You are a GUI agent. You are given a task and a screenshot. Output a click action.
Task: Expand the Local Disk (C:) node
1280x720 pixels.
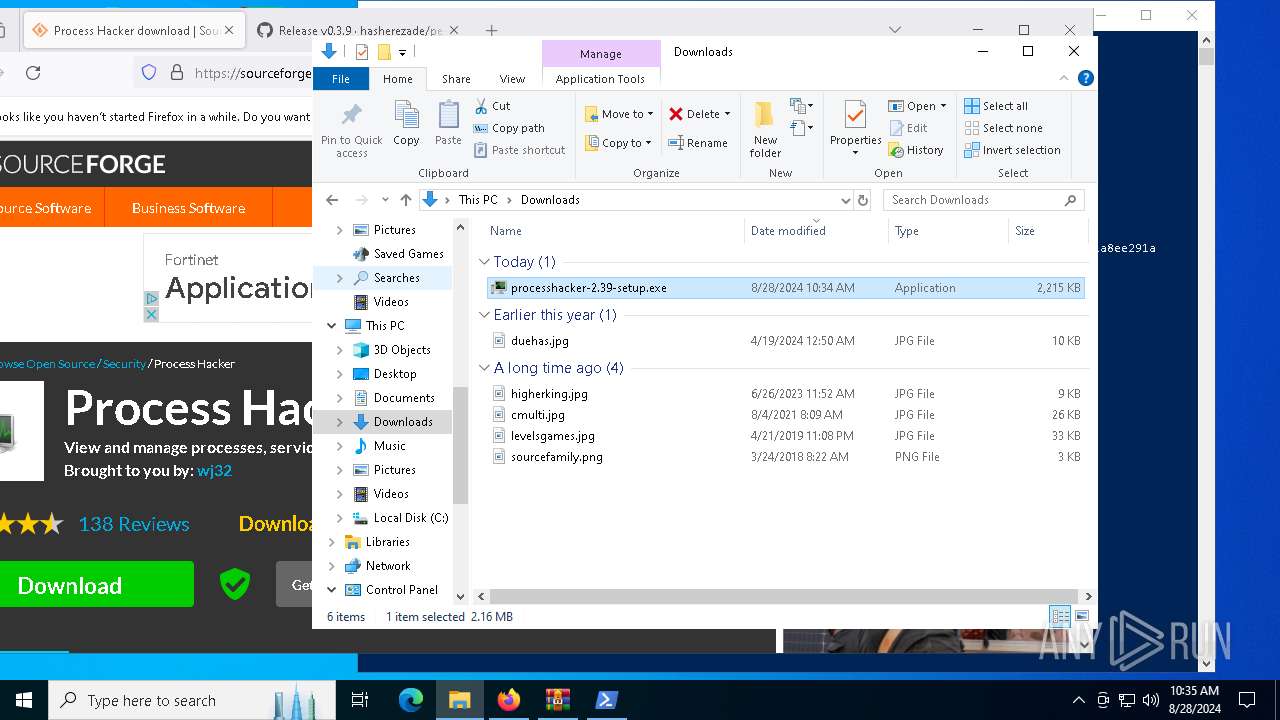tap(340, 518)
